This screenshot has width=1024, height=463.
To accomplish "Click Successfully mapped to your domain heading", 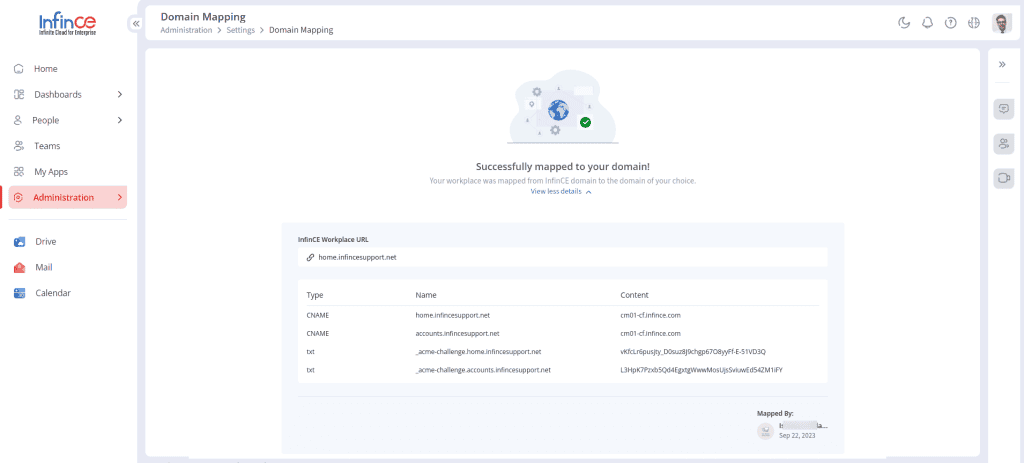I will click(x=562, y=167).
